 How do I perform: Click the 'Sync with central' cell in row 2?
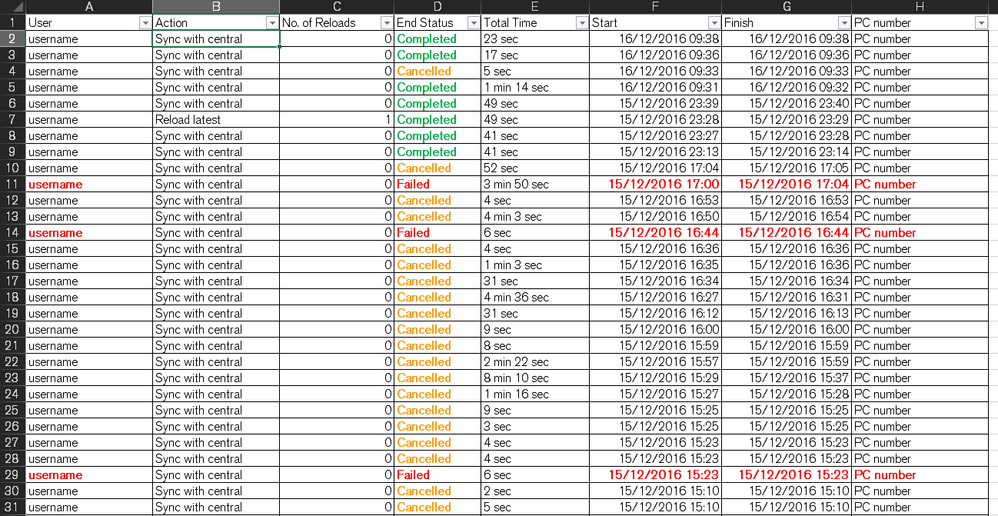tap(216, 39)
